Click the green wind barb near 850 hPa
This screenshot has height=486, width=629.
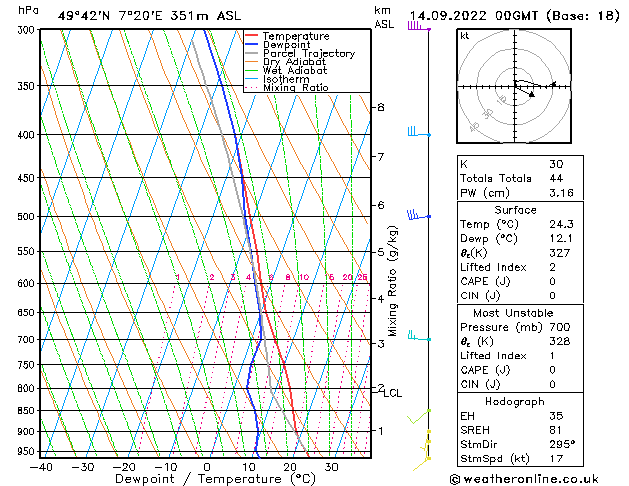420,415
